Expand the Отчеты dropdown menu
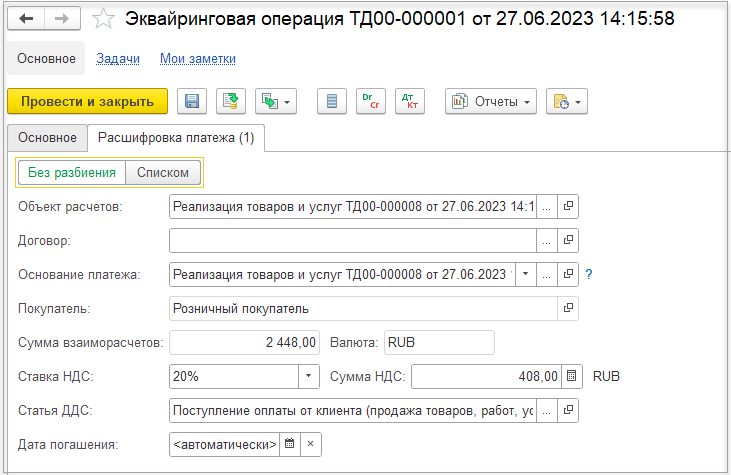Viewport: 731px width, 475px height. [x=491, y=101]
